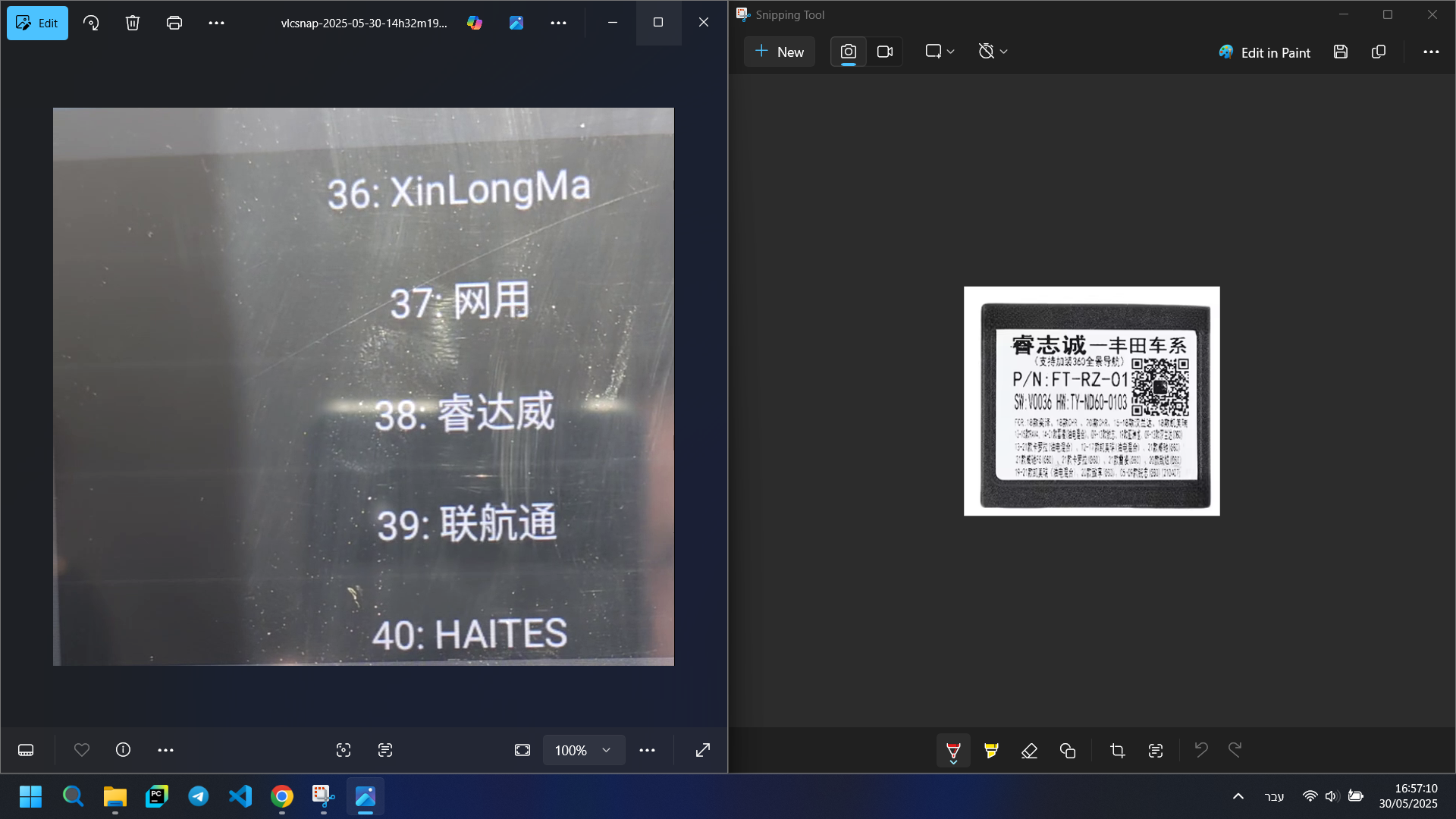The width and height of the screenshot is (1456, 819).
Task: Rotate the image in Photos
Action: pyautogui.click(x=91, y=23)
